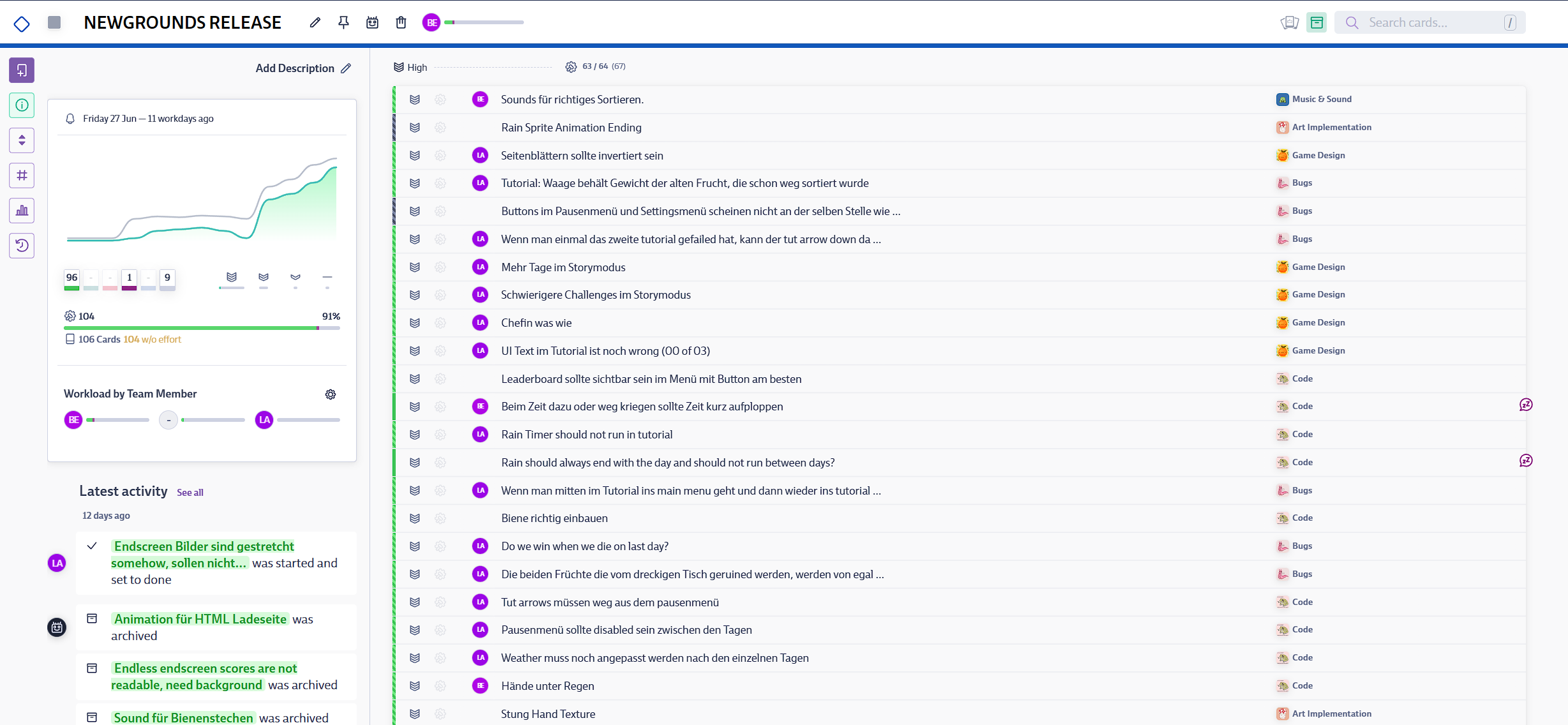Viewport: 1568px width, 725px height.
Task: Click the 91% effort progress bar
Action: (202, 328)
